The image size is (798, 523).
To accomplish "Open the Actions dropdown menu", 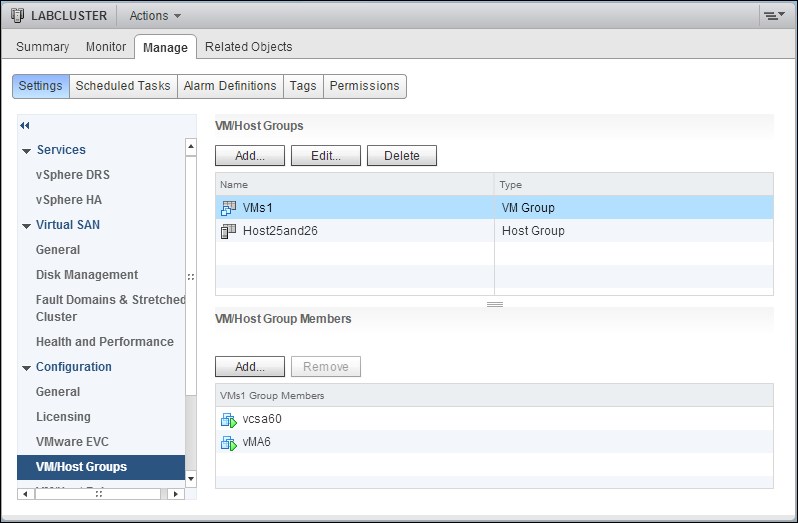I will click(x=155, y=16).
